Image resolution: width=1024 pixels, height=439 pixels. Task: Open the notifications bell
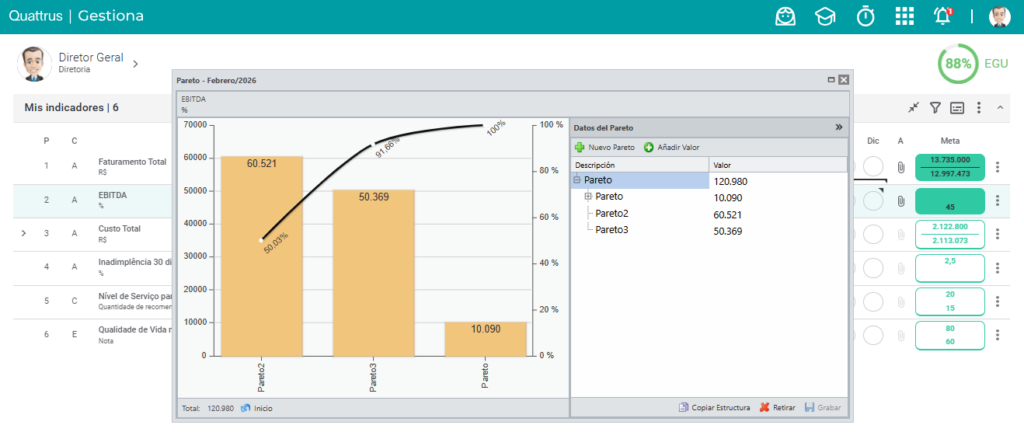(942, 16)
